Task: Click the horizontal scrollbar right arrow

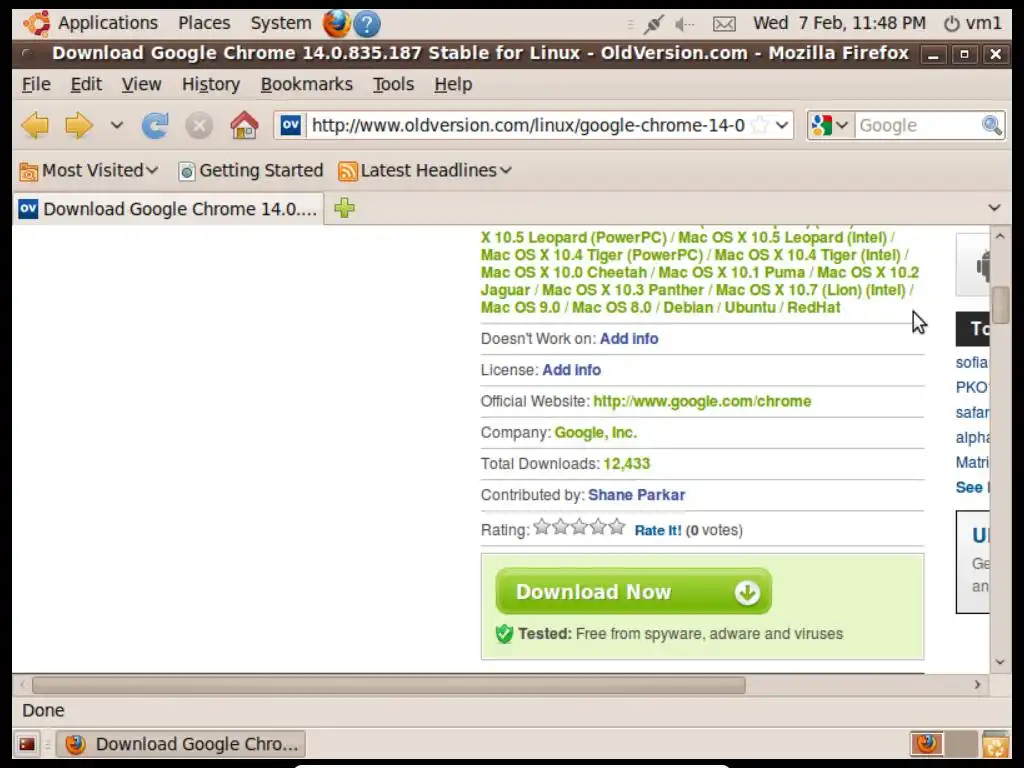Action: coord(977,684)
